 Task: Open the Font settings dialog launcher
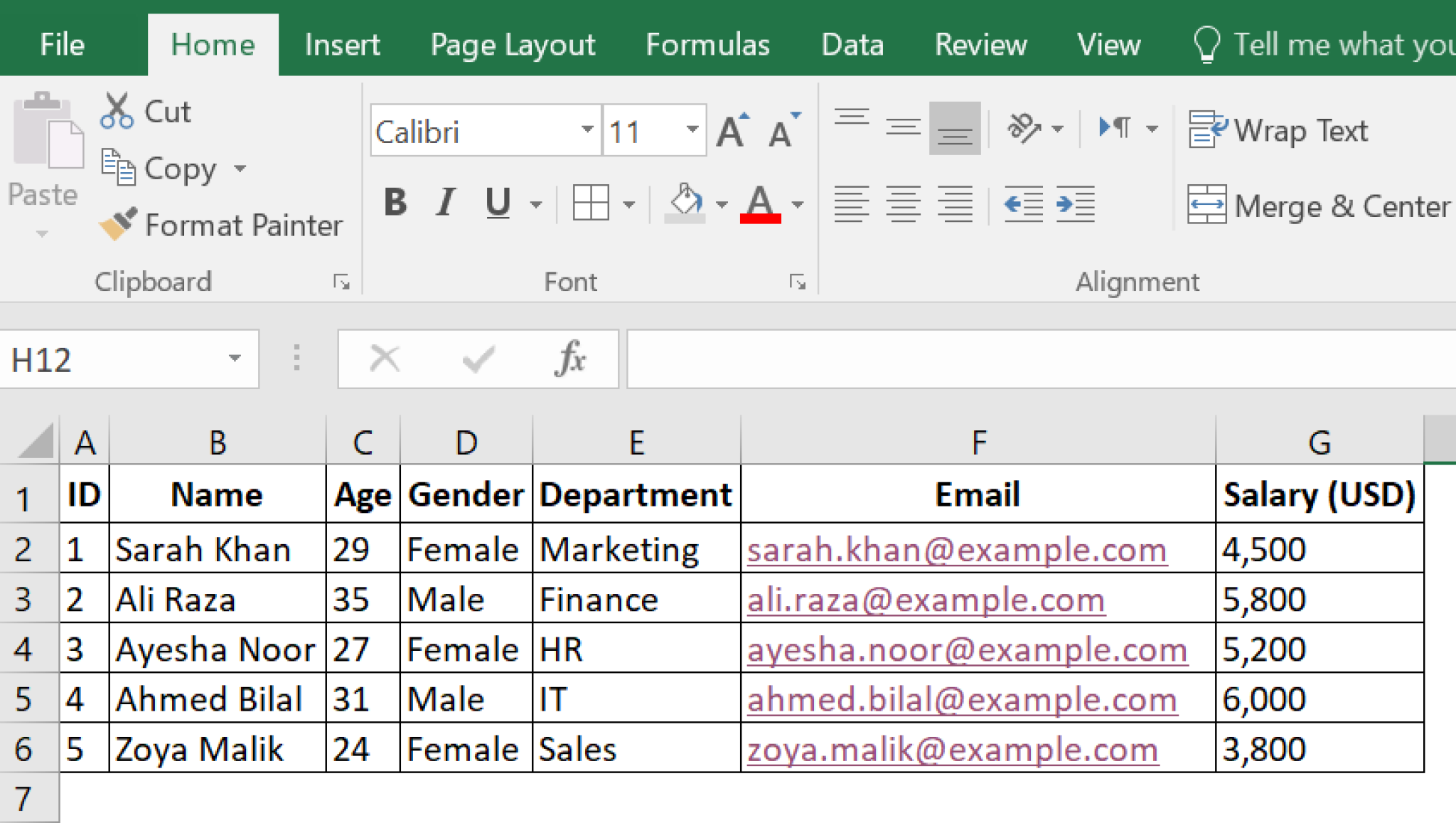coord(798,282)
